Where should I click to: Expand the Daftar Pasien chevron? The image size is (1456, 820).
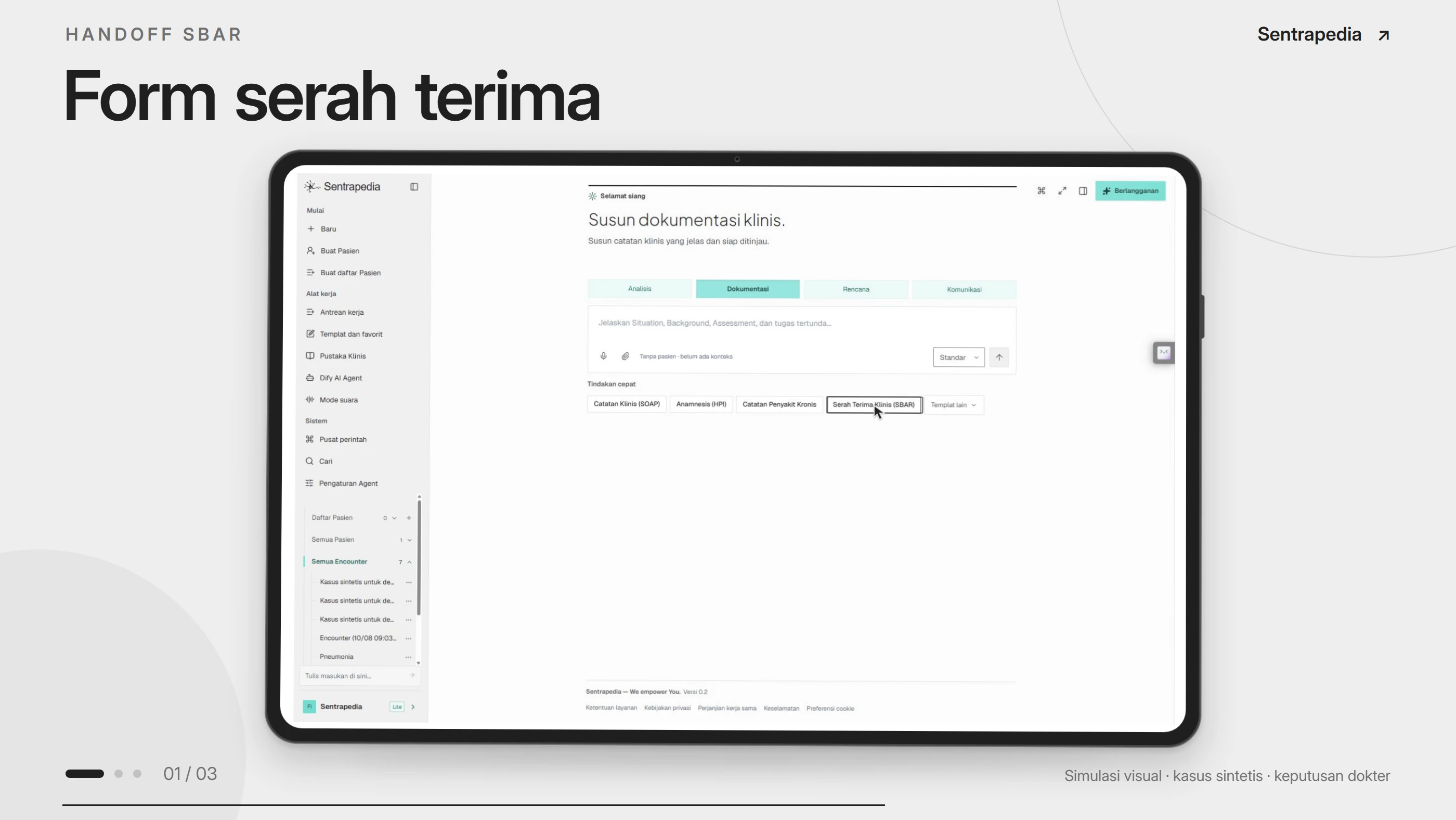(x=394, y=518)
